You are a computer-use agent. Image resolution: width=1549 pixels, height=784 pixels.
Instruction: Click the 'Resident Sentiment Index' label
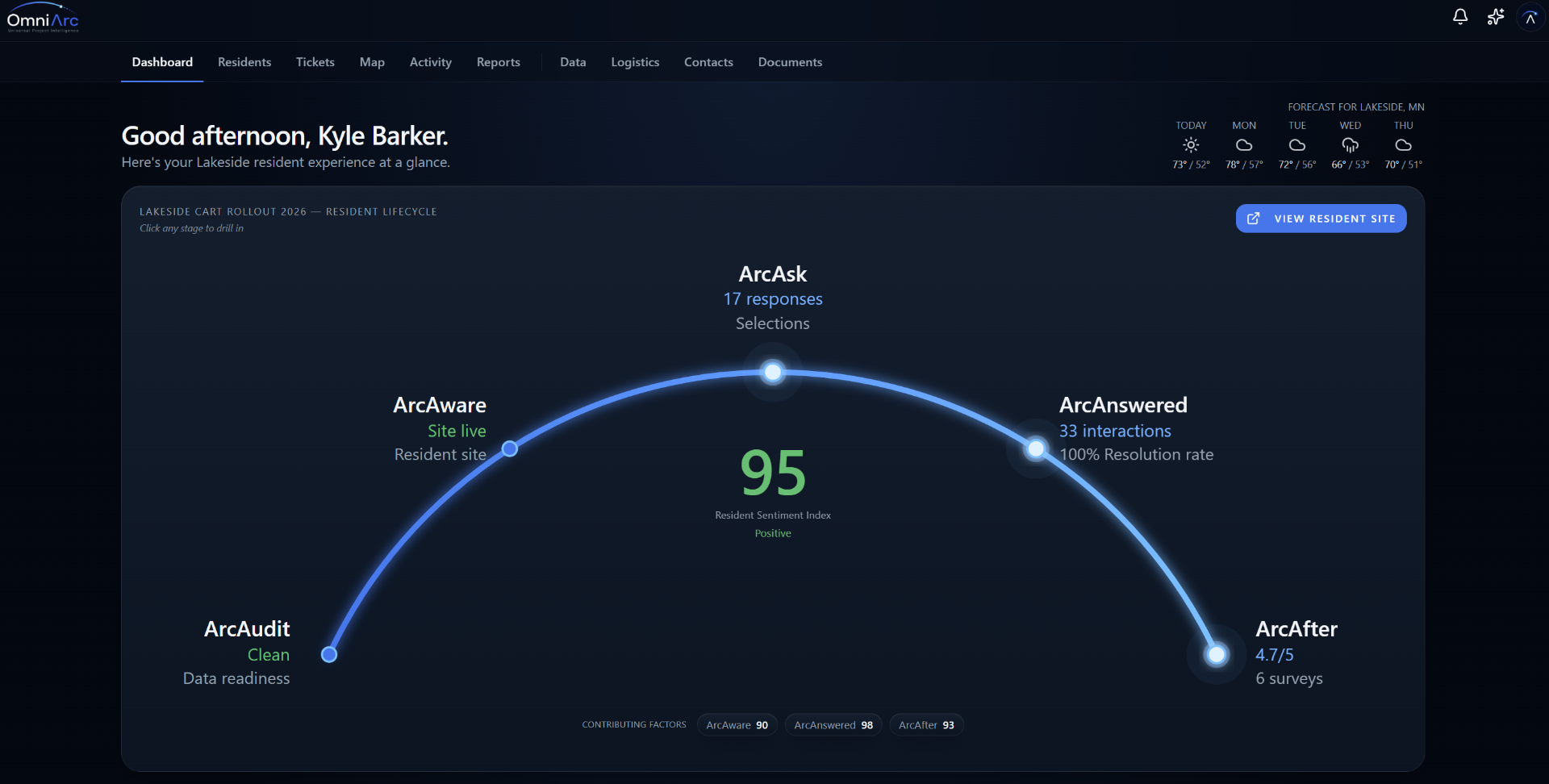(x=773, y=515)
